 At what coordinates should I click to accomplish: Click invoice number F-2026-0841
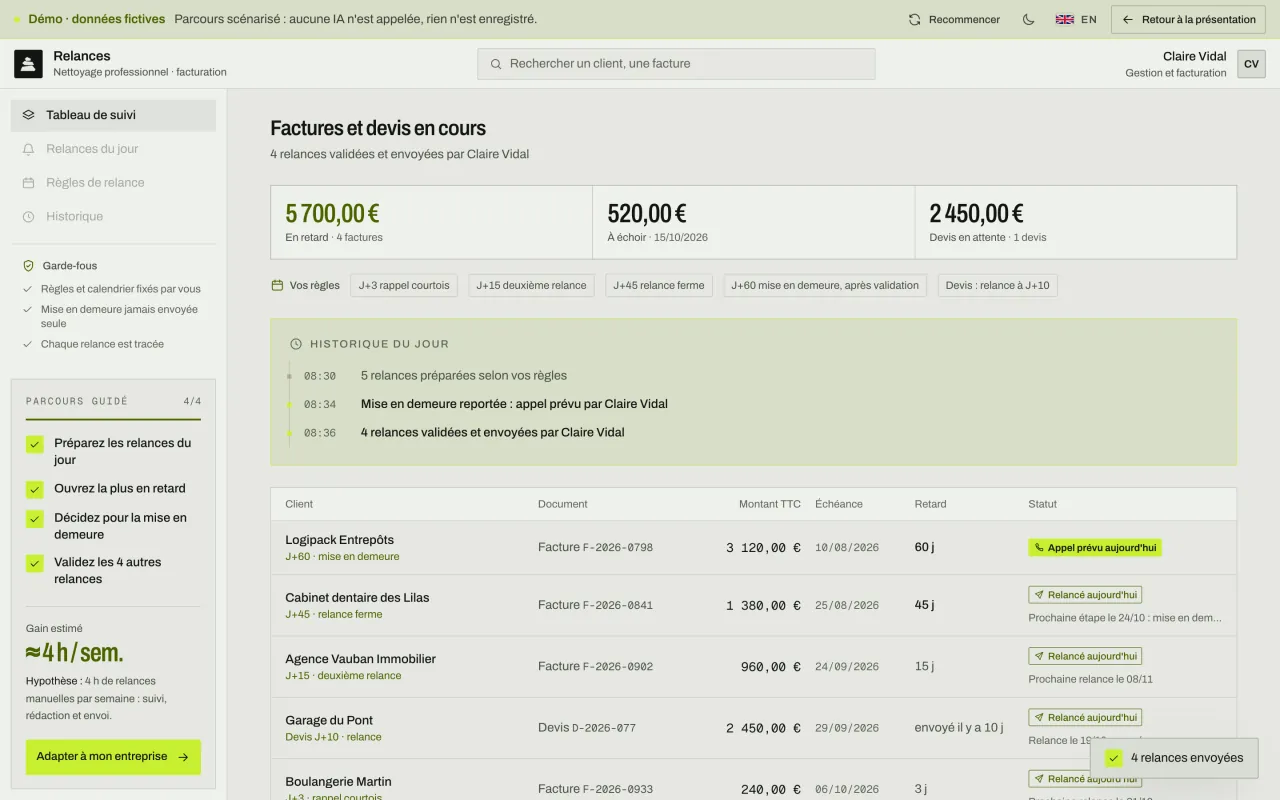coord(618,605)
